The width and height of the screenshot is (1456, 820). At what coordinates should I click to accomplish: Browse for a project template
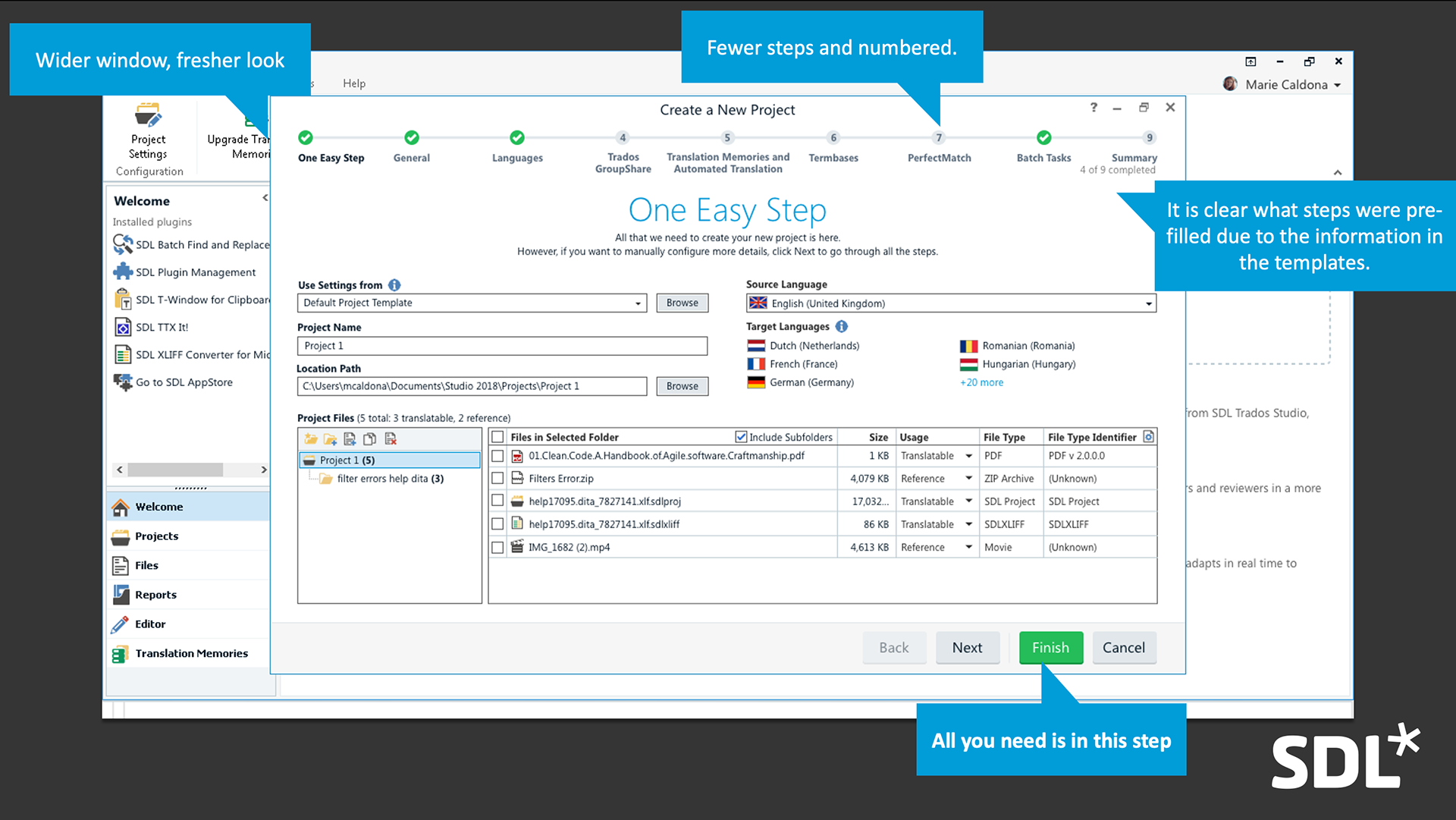point(682,303)
